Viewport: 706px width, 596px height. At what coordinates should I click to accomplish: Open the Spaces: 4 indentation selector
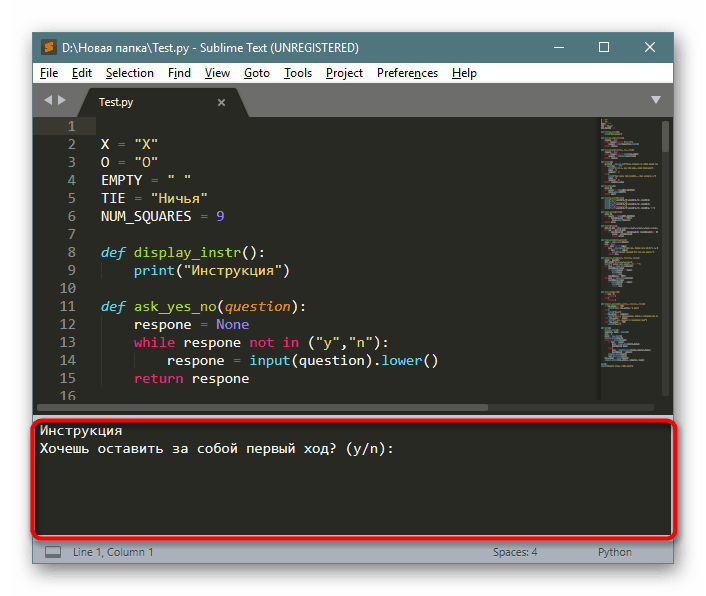point(515,552)
